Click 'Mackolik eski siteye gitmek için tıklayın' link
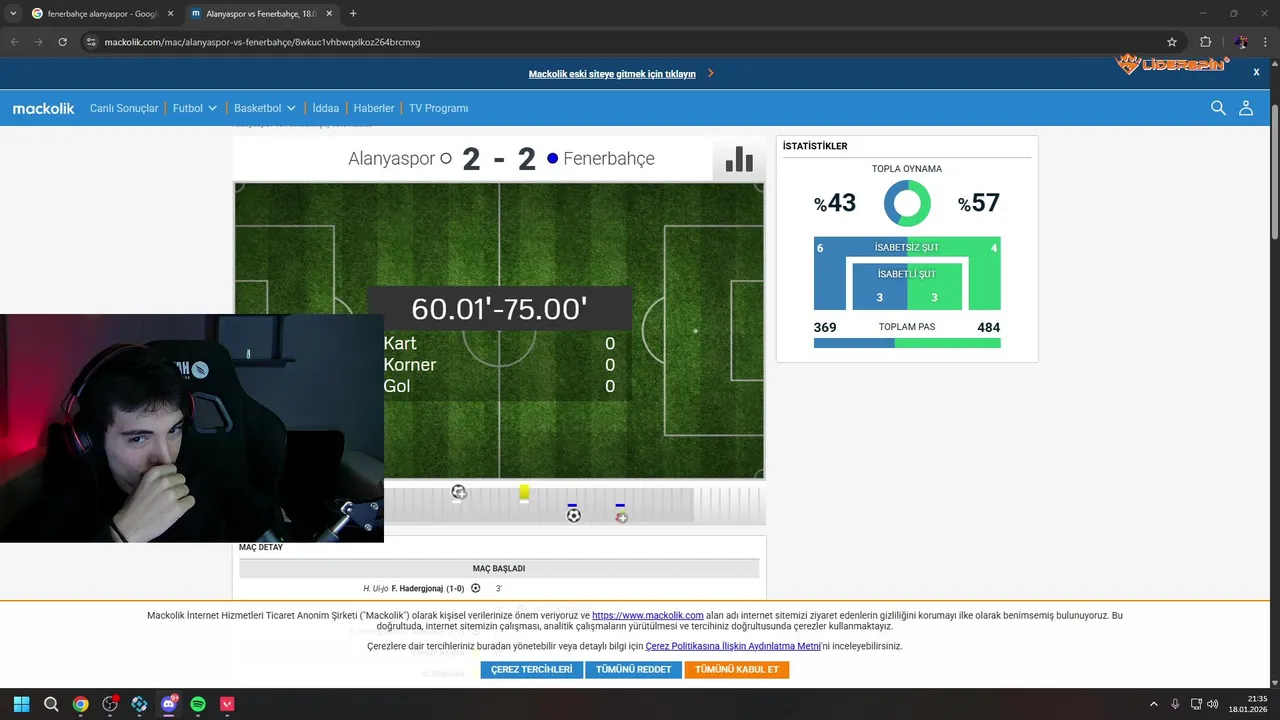The width and height of the screenshot is (1280, 720). [x=612, y=74]
